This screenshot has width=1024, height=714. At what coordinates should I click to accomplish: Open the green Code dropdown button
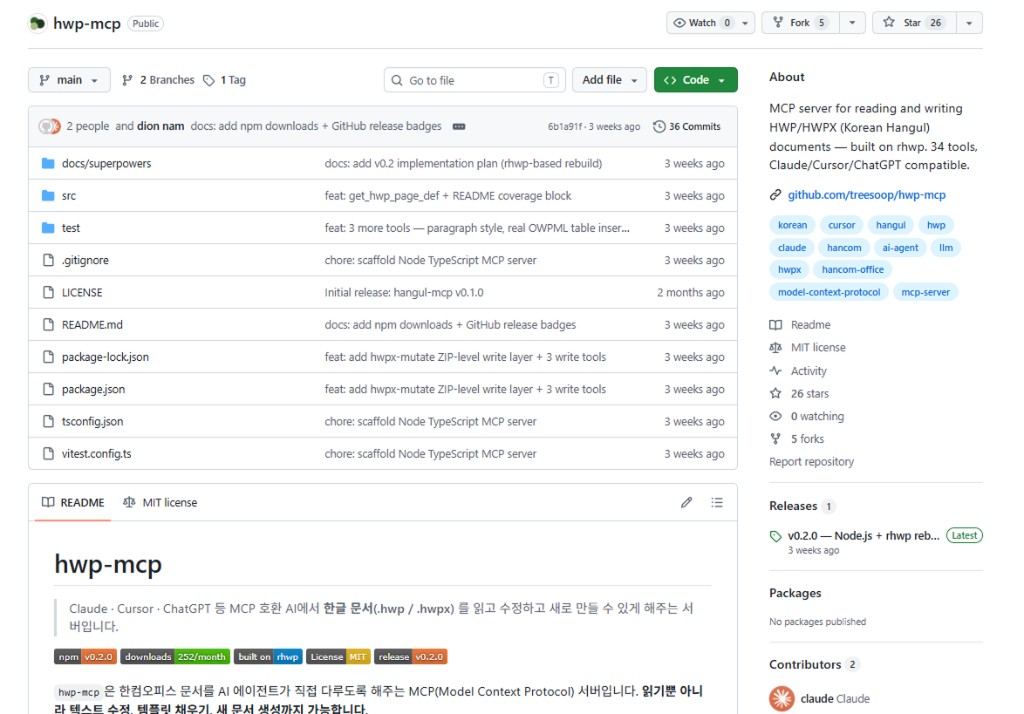pos(696,80)
